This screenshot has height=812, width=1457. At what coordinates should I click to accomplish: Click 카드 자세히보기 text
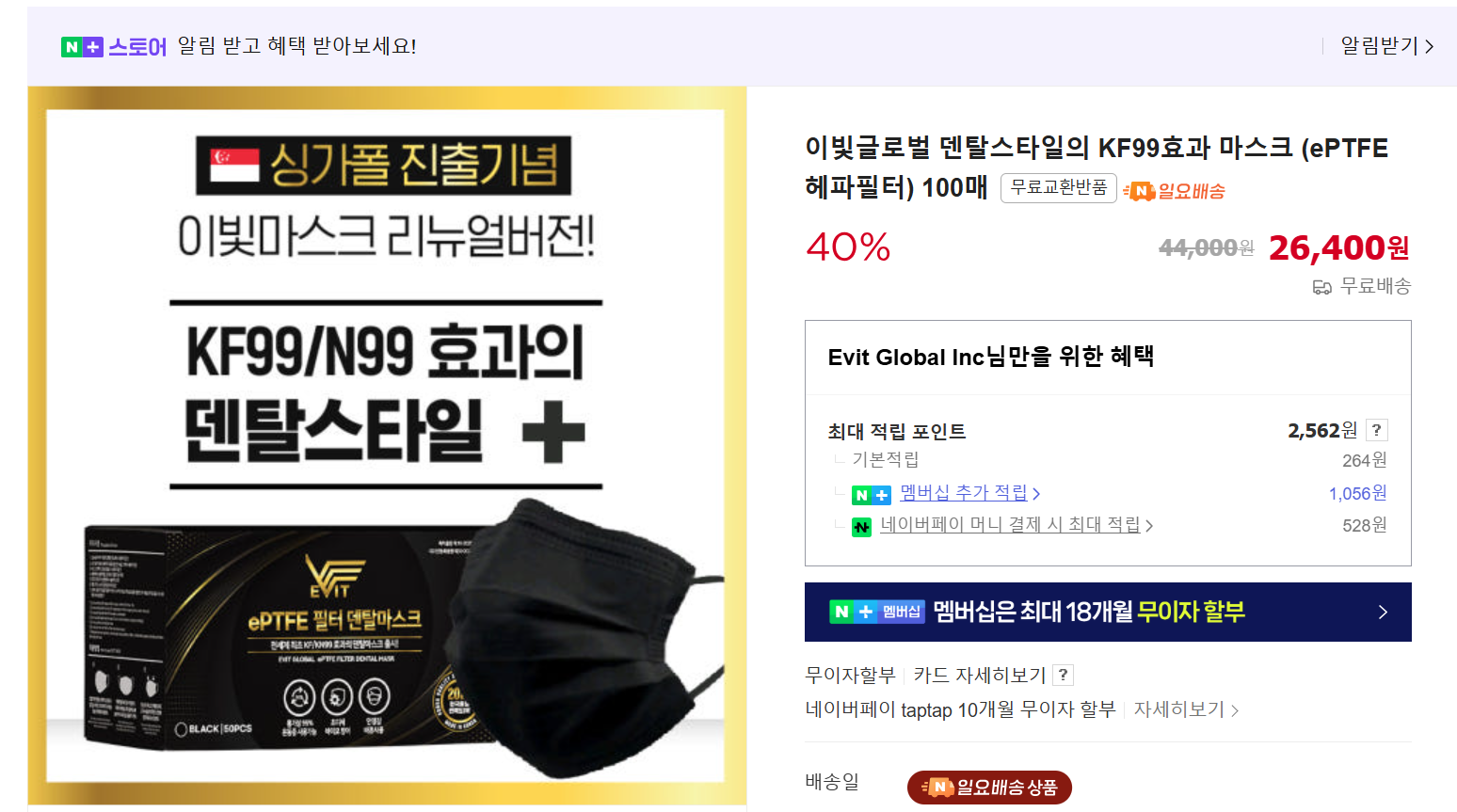[x=979, y=675]
